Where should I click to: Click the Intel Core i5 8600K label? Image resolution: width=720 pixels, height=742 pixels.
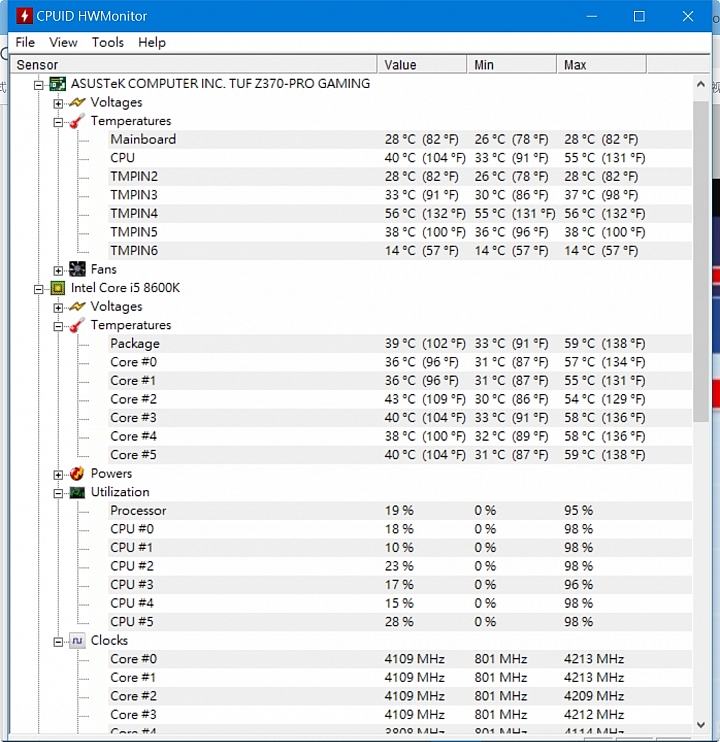pos(125,288)
